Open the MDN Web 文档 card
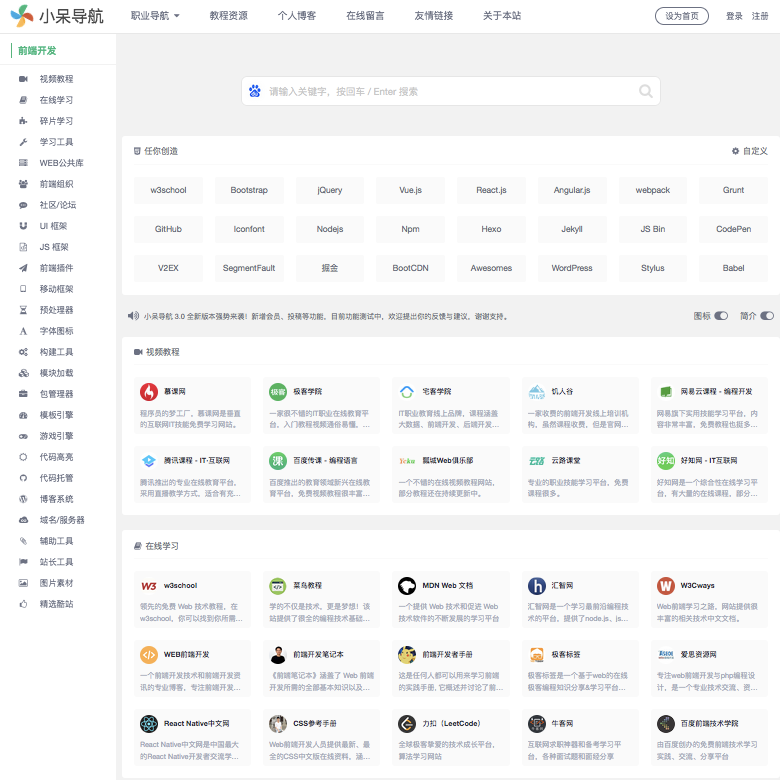780x780 pixels. pyautogui.click(x=451, y=599)
